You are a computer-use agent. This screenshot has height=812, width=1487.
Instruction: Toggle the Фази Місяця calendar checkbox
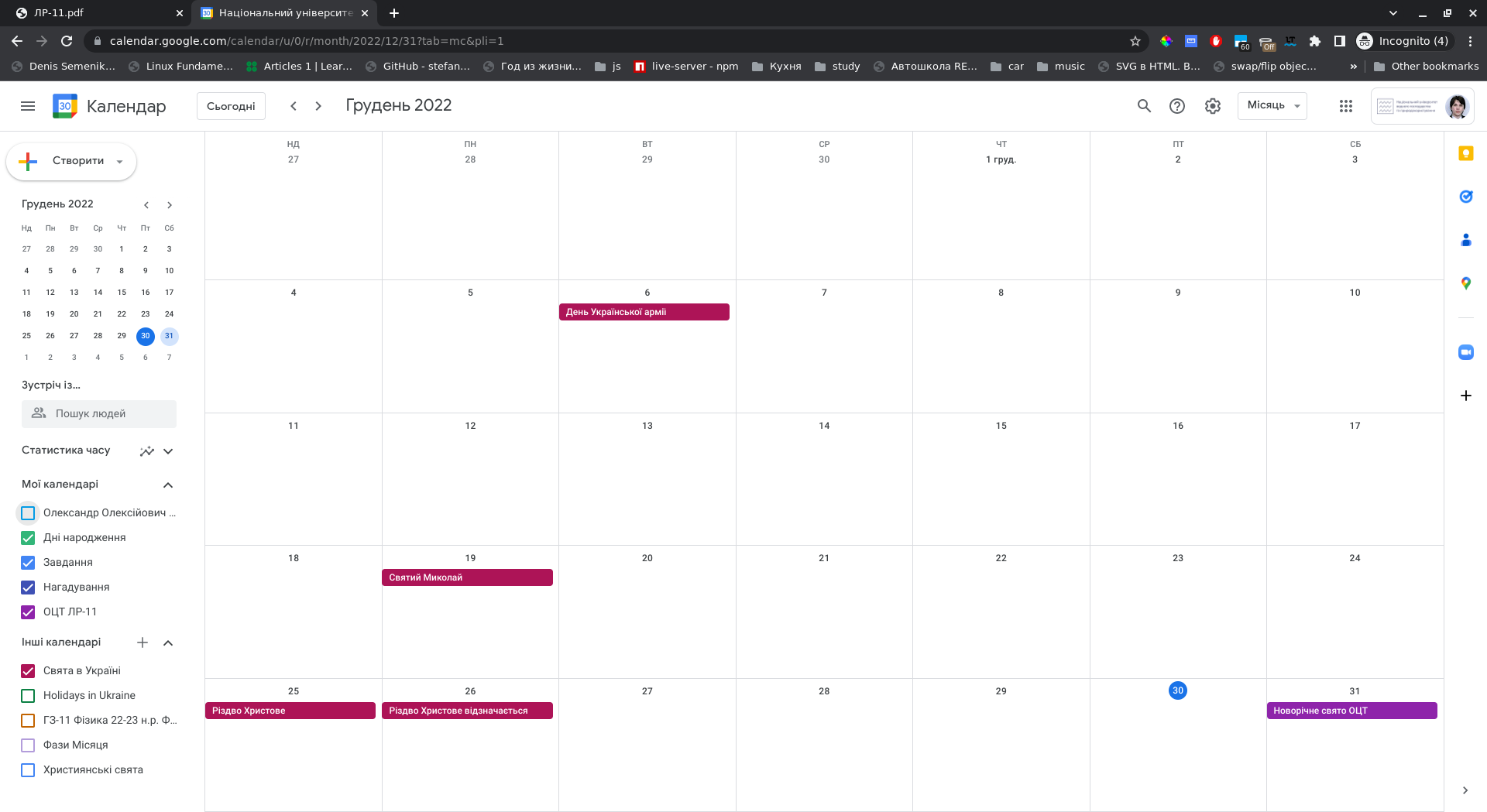(x=28, y=745)
